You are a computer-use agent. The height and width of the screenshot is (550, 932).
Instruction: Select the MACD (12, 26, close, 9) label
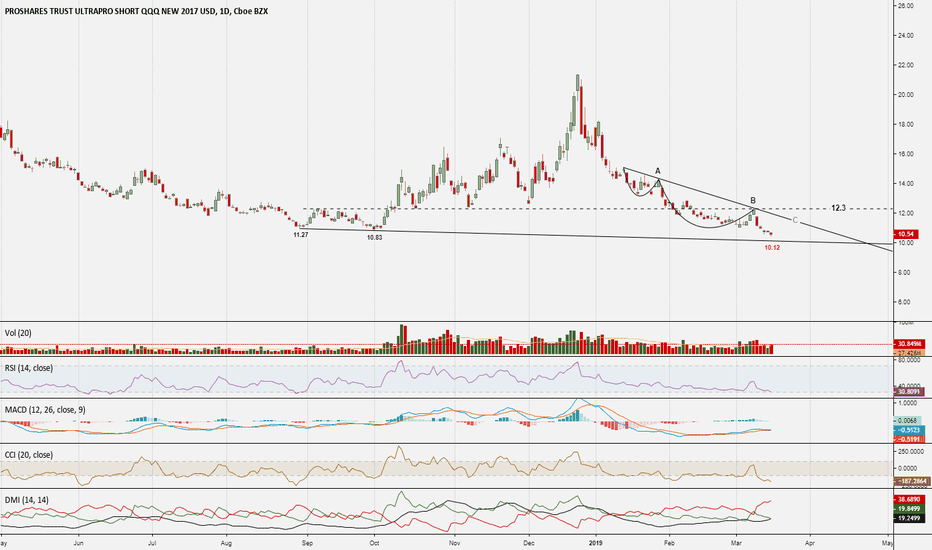tap(45, 410)
